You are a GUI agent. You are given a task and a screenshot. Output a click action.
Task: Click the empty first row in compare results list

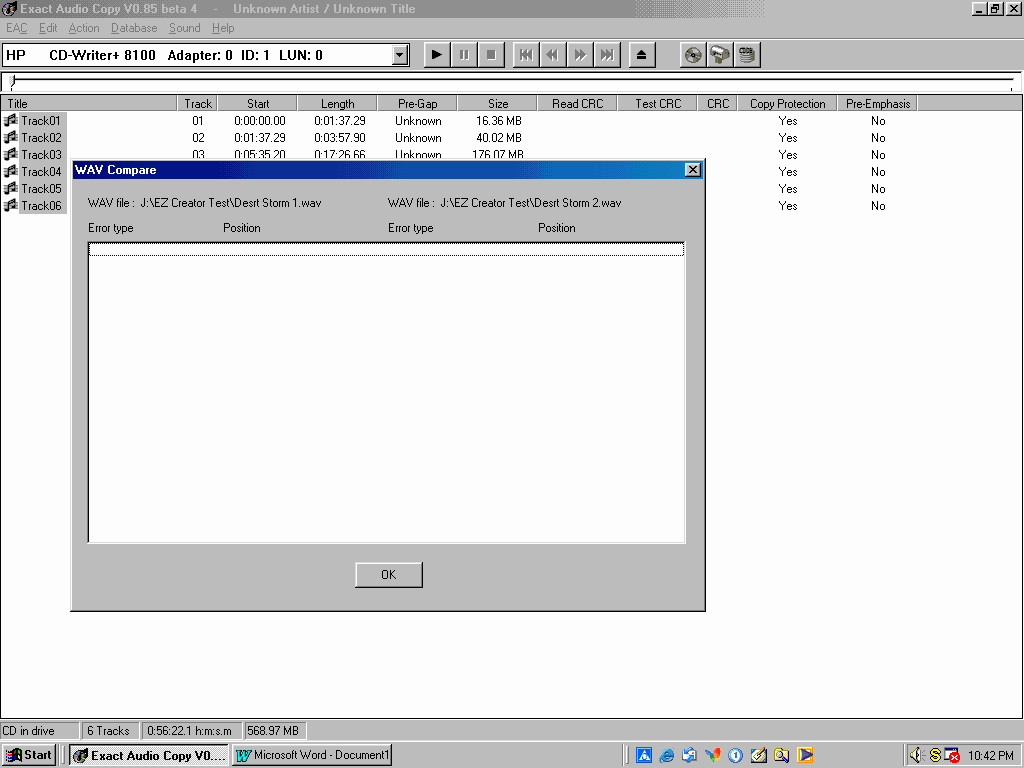(387, 249)
